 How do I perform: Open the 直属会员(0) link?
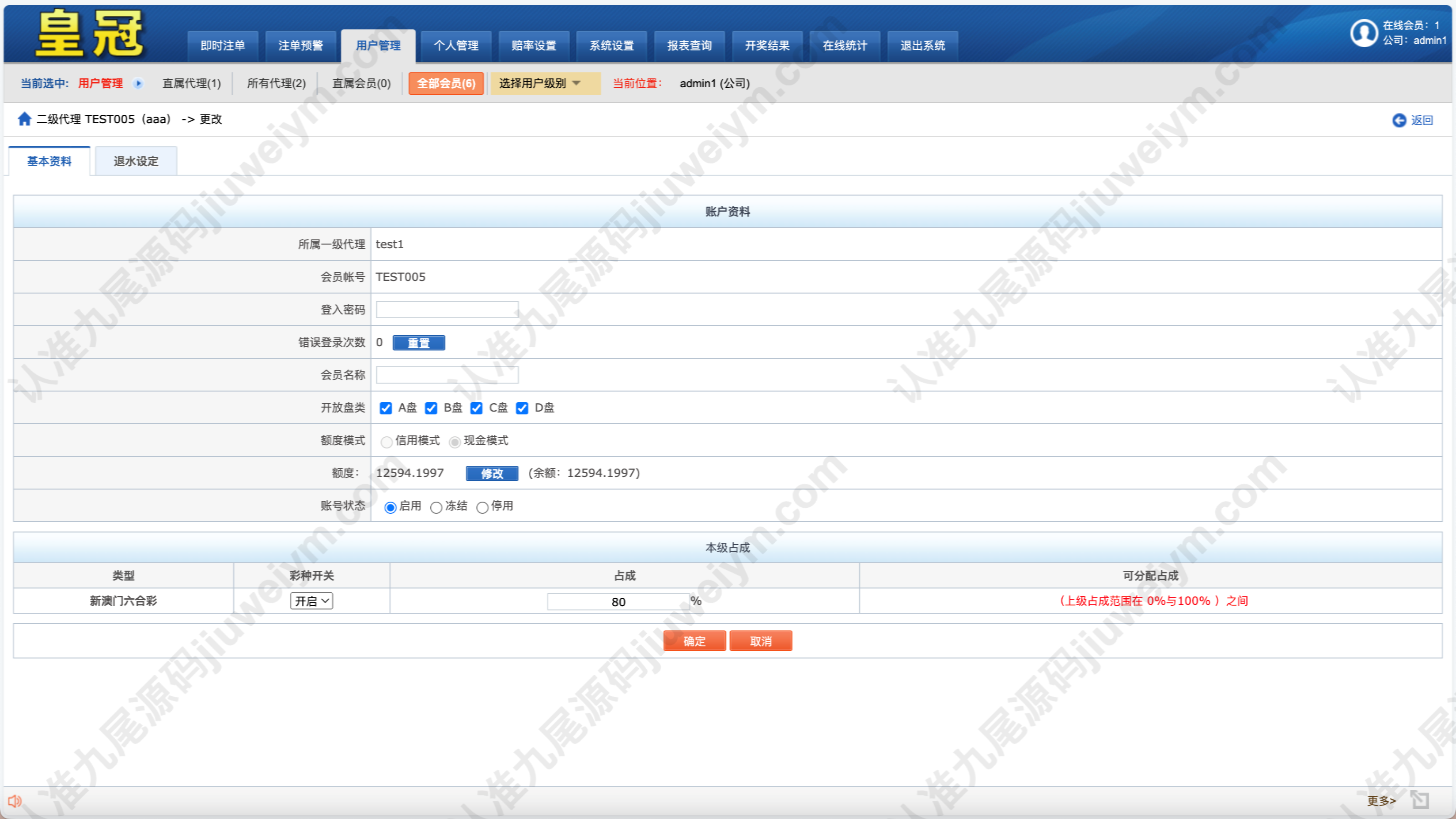point(361,84)
